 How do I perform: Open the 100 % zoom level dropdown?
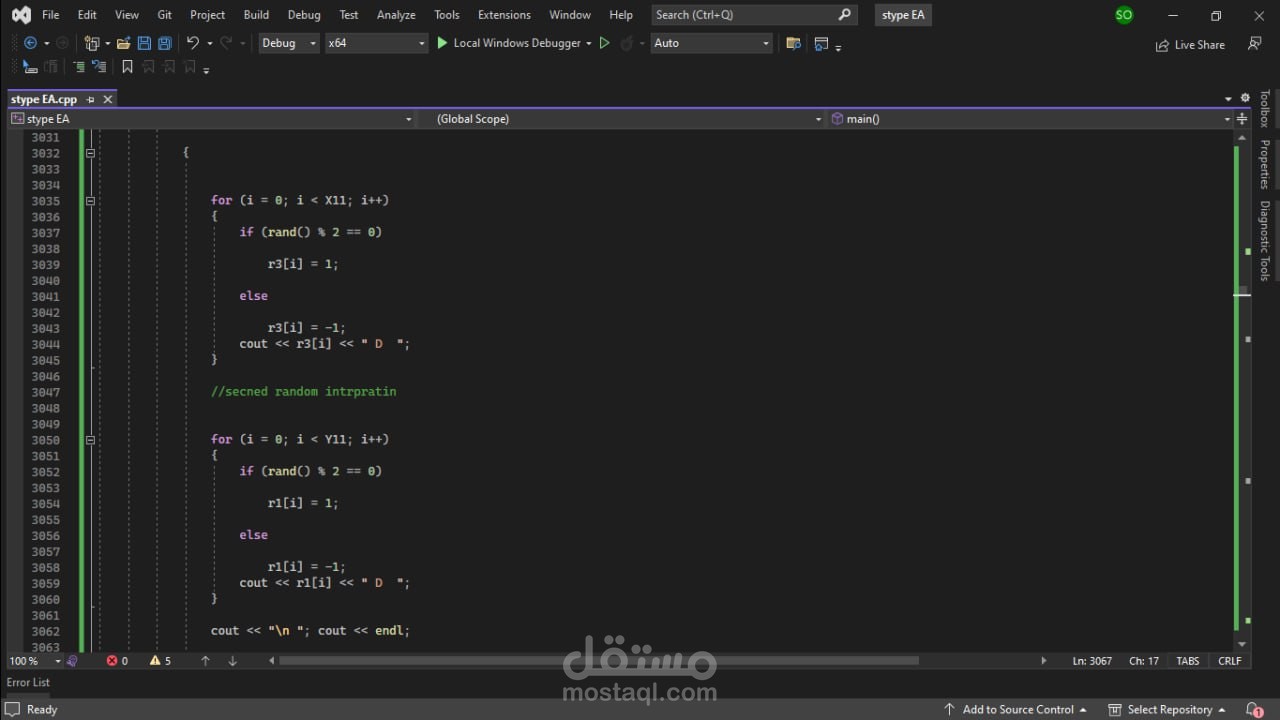click(x=34, y=661)
